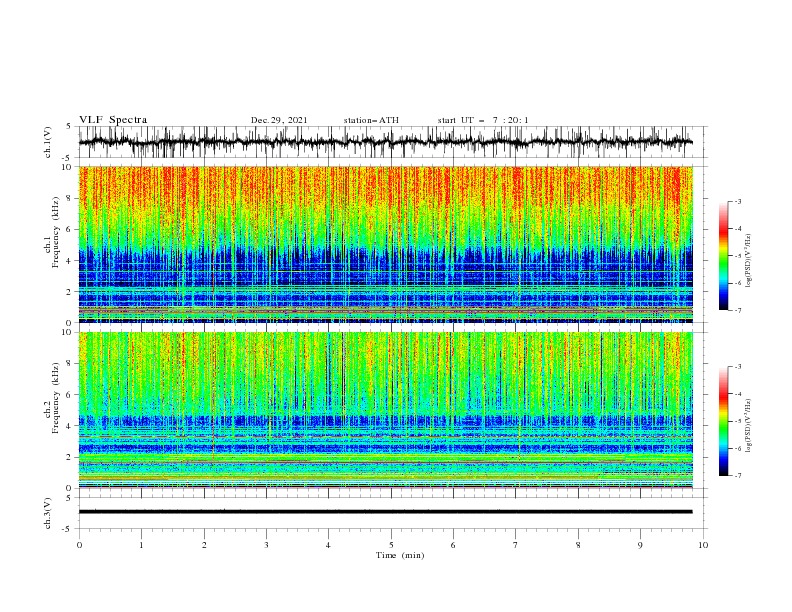Image resolution: width=792 pixels, height=612 pixels.
Task: Click the "10" label on time axis
Action: click(x=703, y=545)
